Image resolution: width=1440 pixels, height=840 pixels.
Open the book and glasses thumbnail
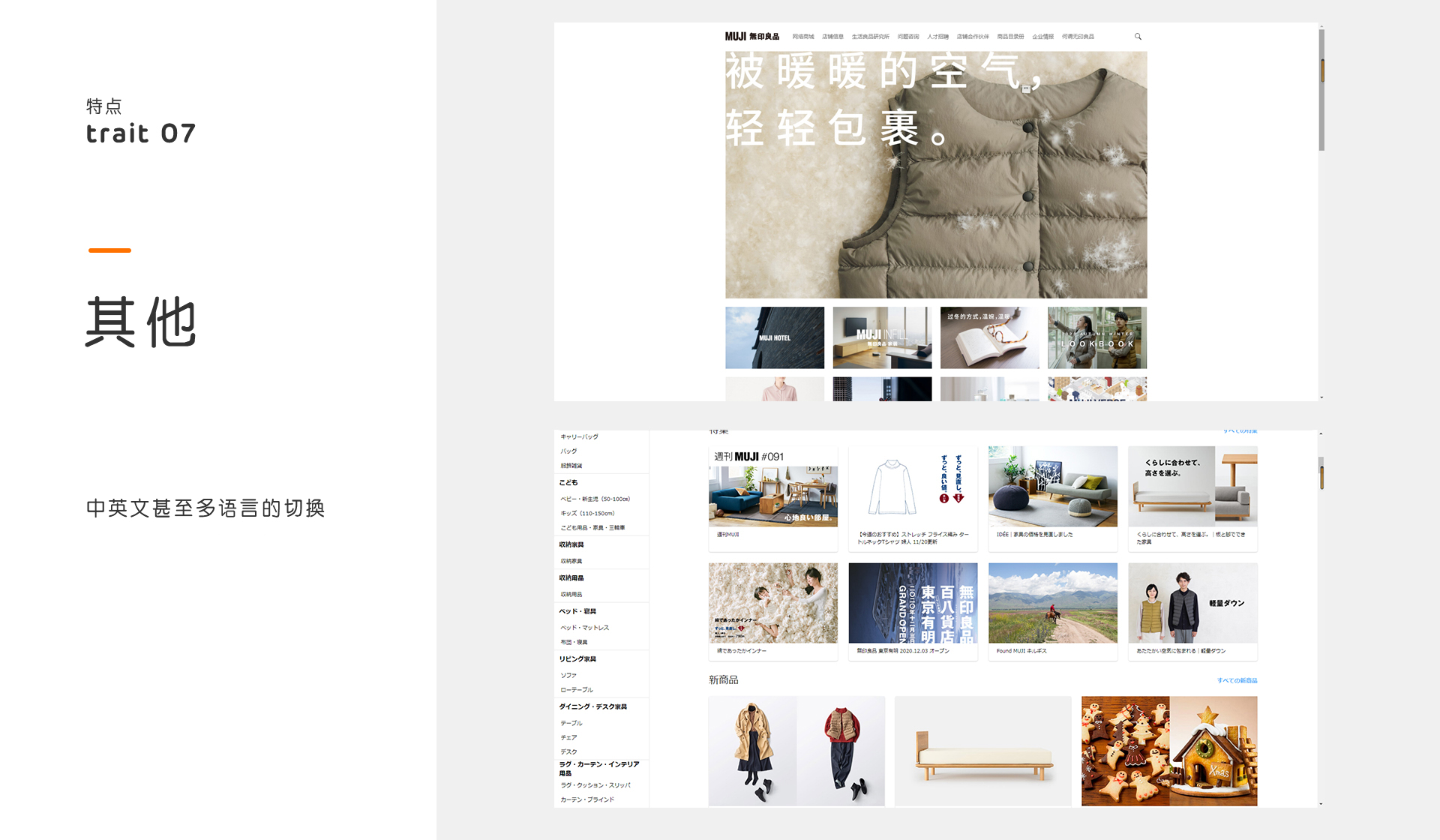coord(990,337)
